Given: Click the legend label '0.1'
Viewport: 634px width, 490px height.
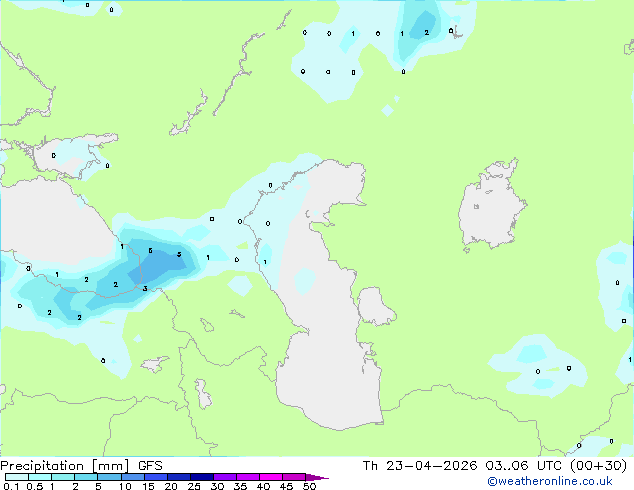Looking at the screenshot, I should click(x=11, y=486).
